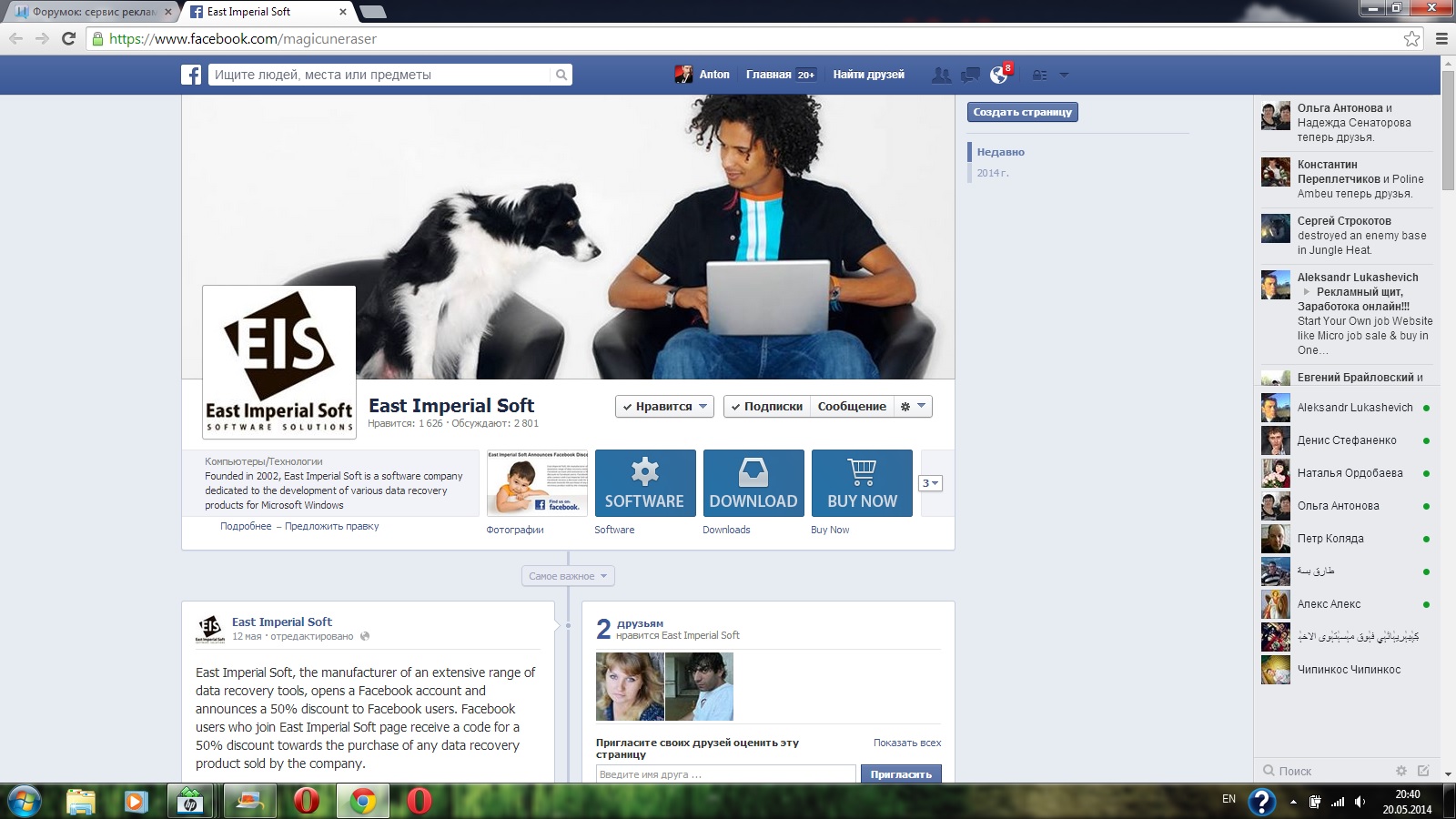Click volume speaker icon in system tray

tap(1360, 802)
